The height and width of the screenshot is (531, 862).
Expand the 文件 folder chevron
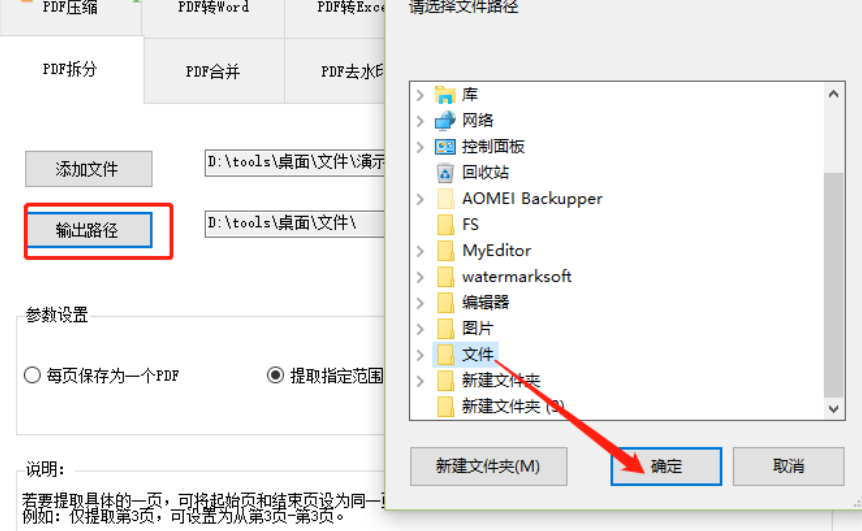421,355
